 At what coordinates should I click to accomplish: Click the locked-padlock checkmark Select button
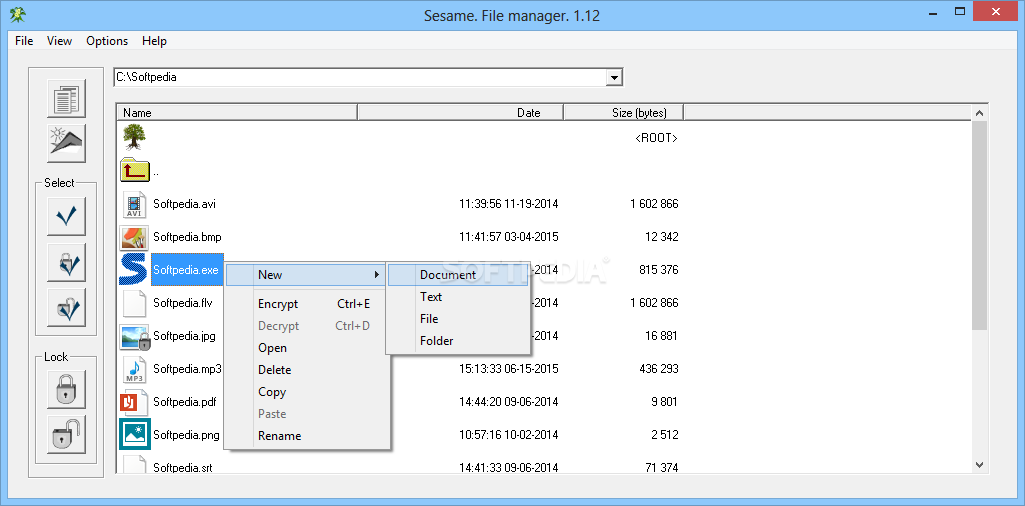point(66,263)
